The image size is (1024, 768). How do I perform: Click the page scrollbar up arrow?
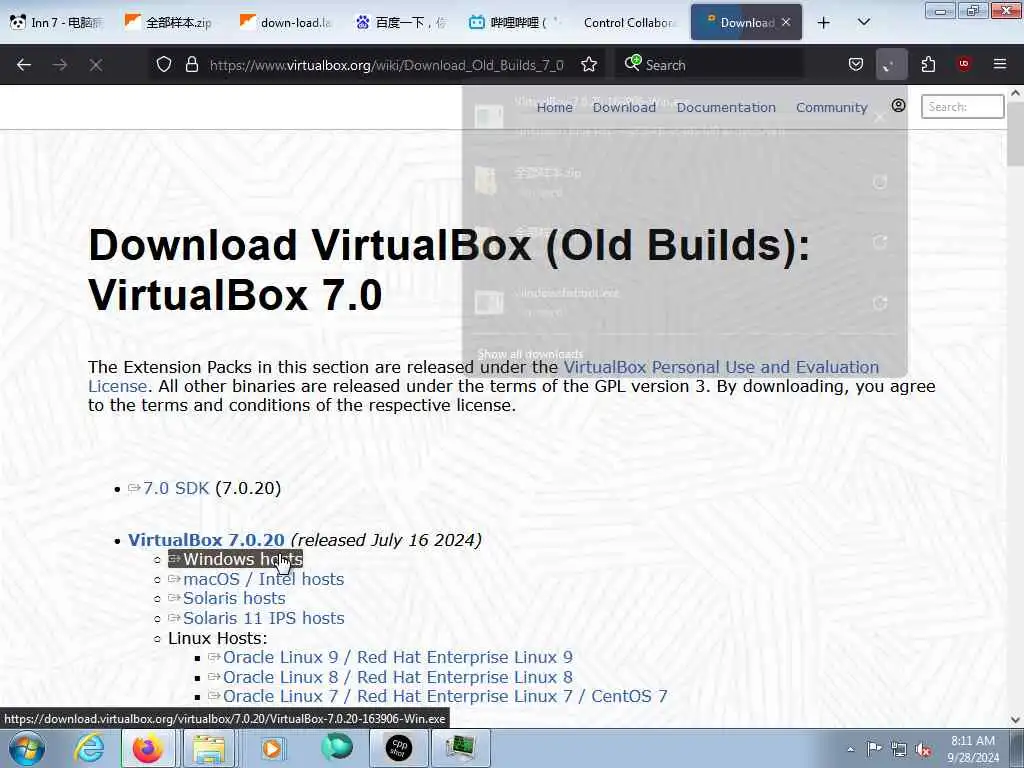point(1016,93)
